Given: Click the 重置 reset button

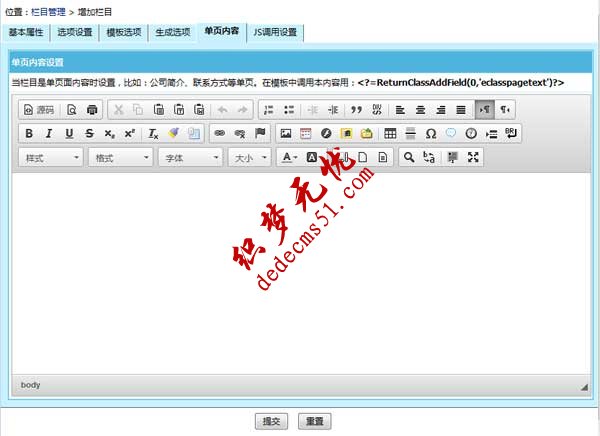Looking at the screenshot, I should 315,421.
